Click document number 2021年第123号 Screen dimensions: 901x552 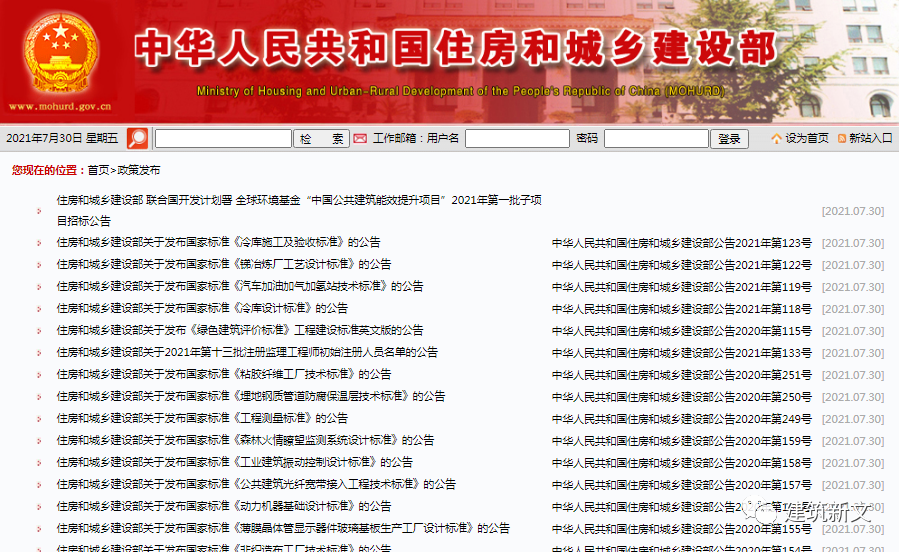681,244
